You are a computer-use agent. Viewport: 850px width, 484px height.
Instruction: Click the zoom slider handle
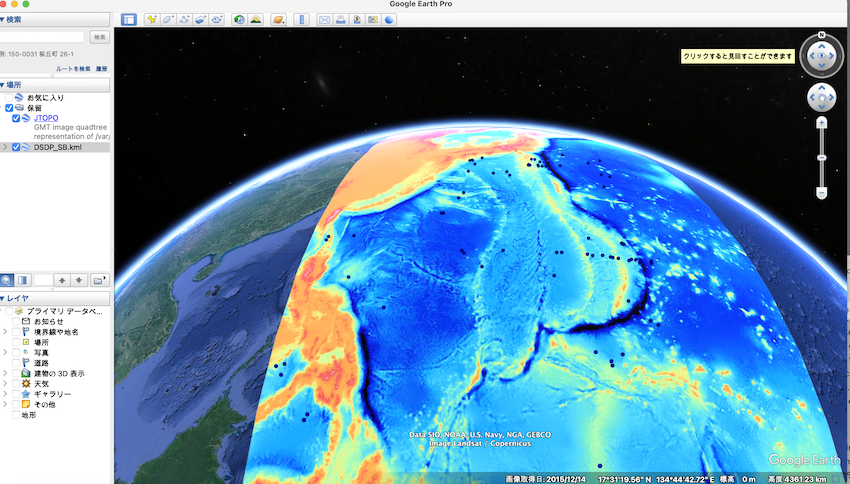tap(821, 158)
